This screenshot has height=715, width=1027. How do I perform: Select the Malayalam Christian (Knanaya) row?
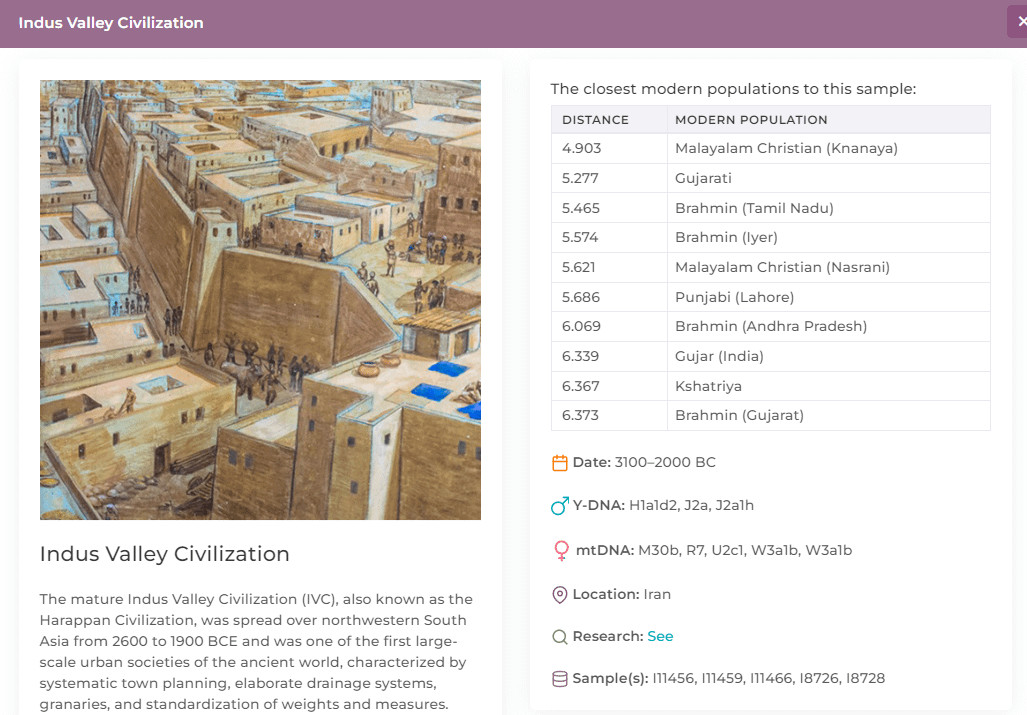click(x=771, y=149)
